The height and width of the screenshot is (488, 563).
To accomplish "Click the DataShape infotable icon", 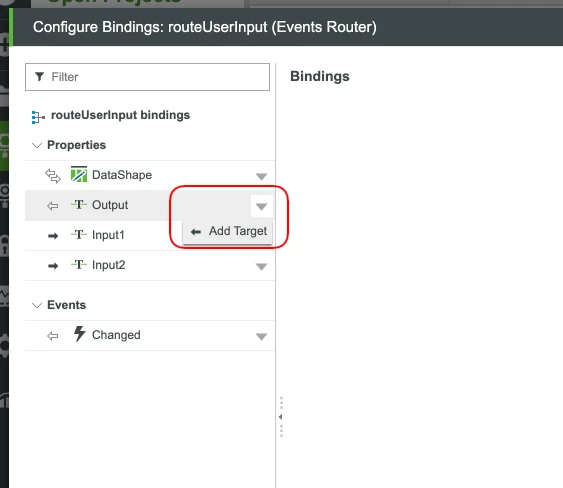I will tap(79, 174).
